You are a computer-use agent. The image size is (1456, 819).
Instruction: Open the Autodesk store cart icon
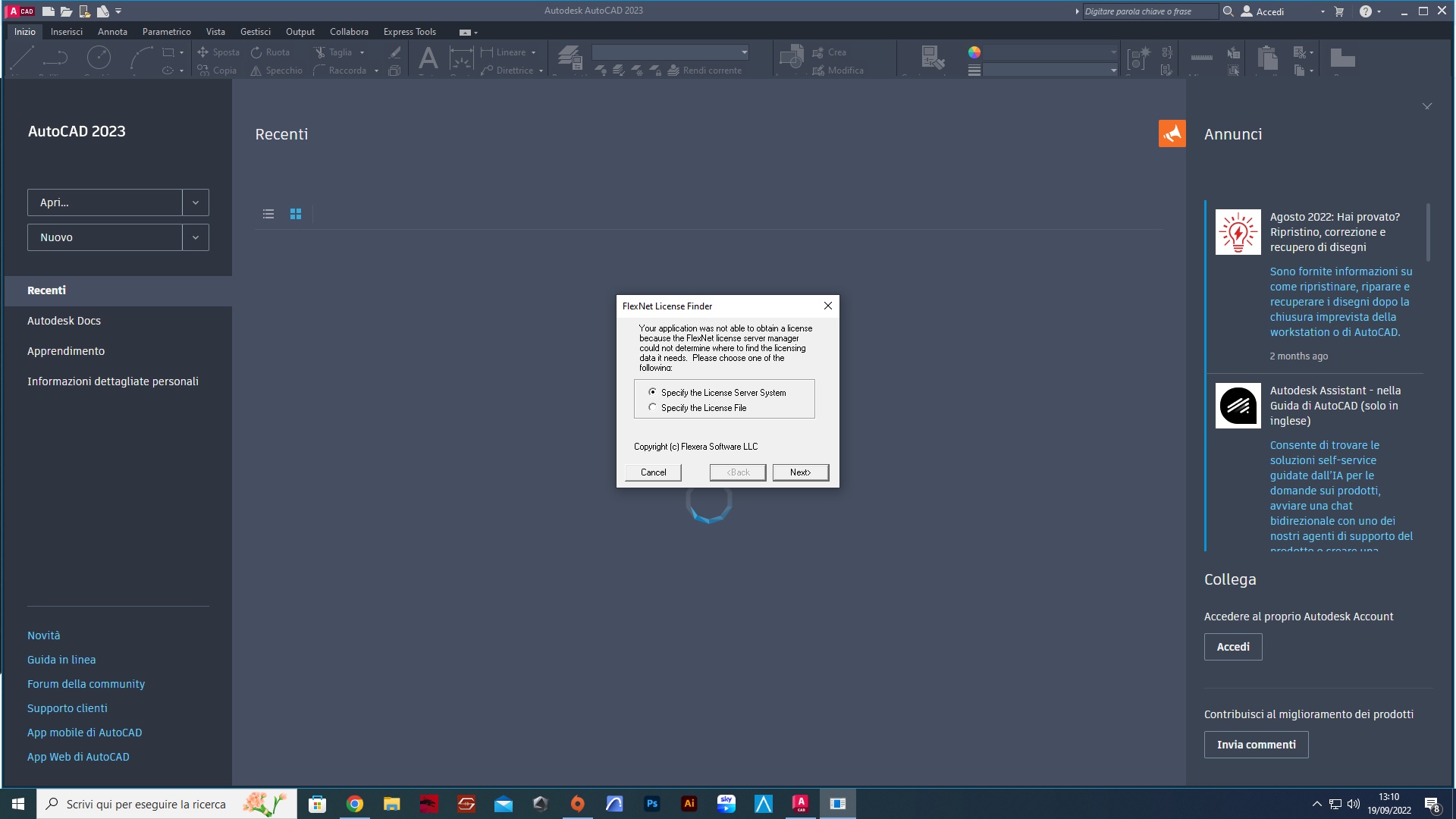pos(1339,11)
